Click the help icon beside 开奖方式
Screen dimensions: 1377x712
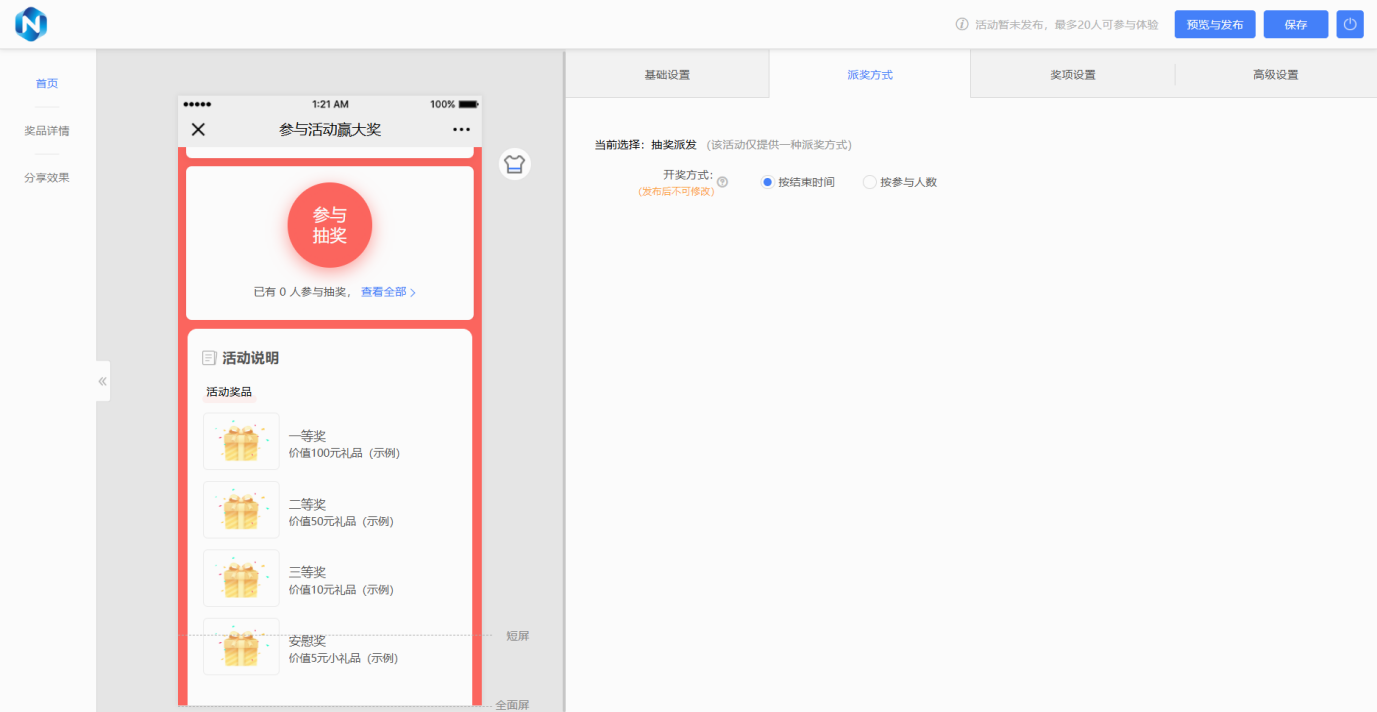pos(722,182)
